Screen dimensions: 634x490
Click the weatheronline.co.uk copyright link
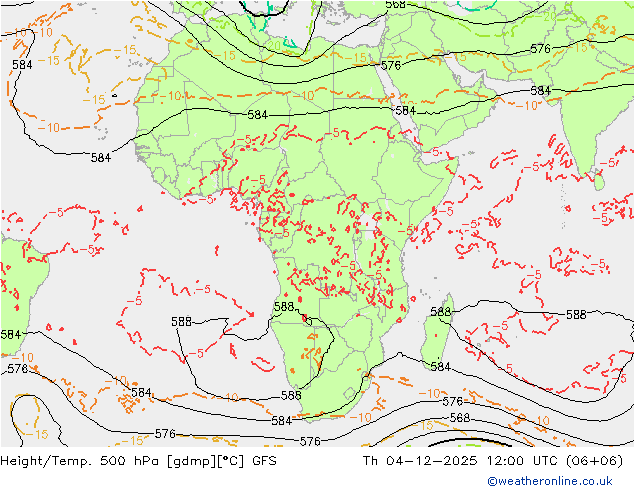point(550,481)
